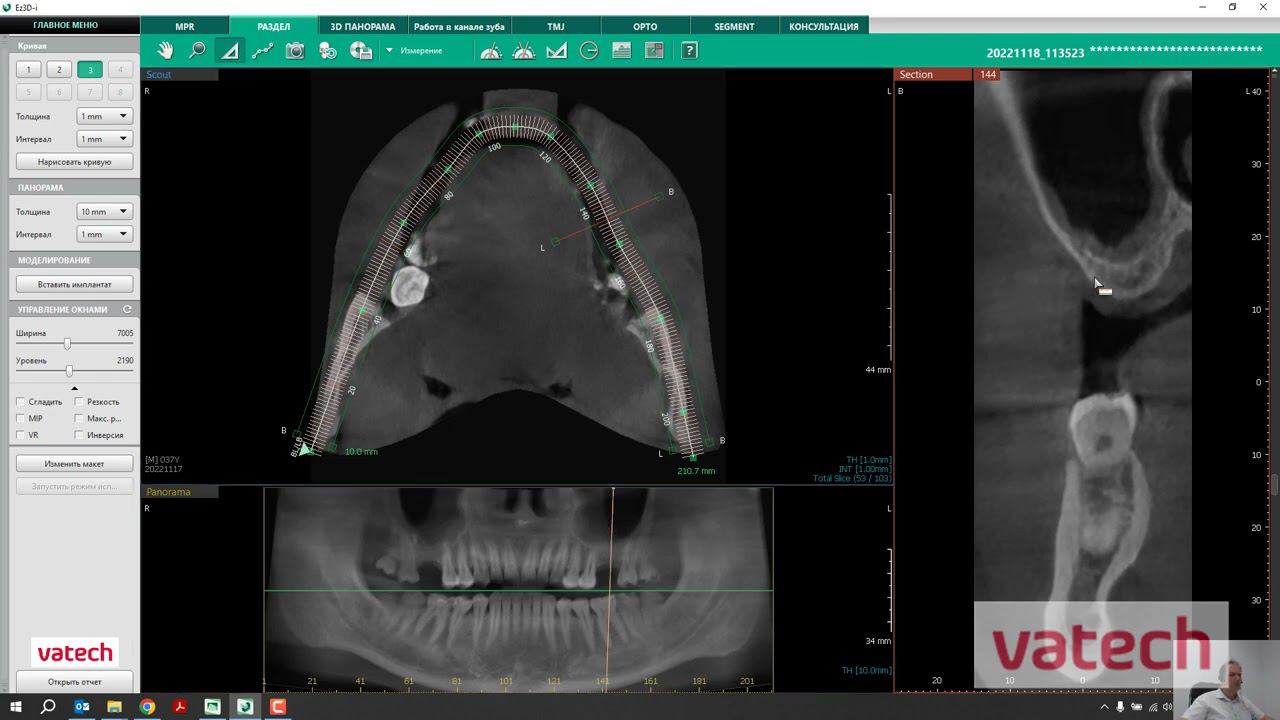This screenshot has width=1280, height=720.
Task: Click the camera capture icon
Action: pyautogui.click(x=295, y=51)
